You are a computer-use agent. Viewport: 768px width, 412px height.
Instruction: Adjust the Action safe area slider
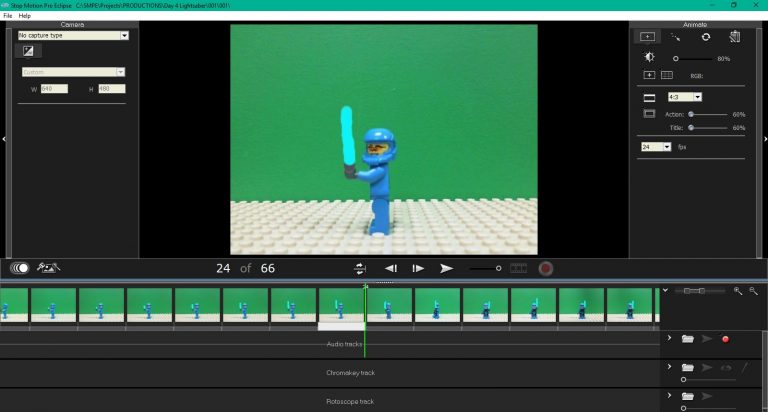[x=708, y=114]
